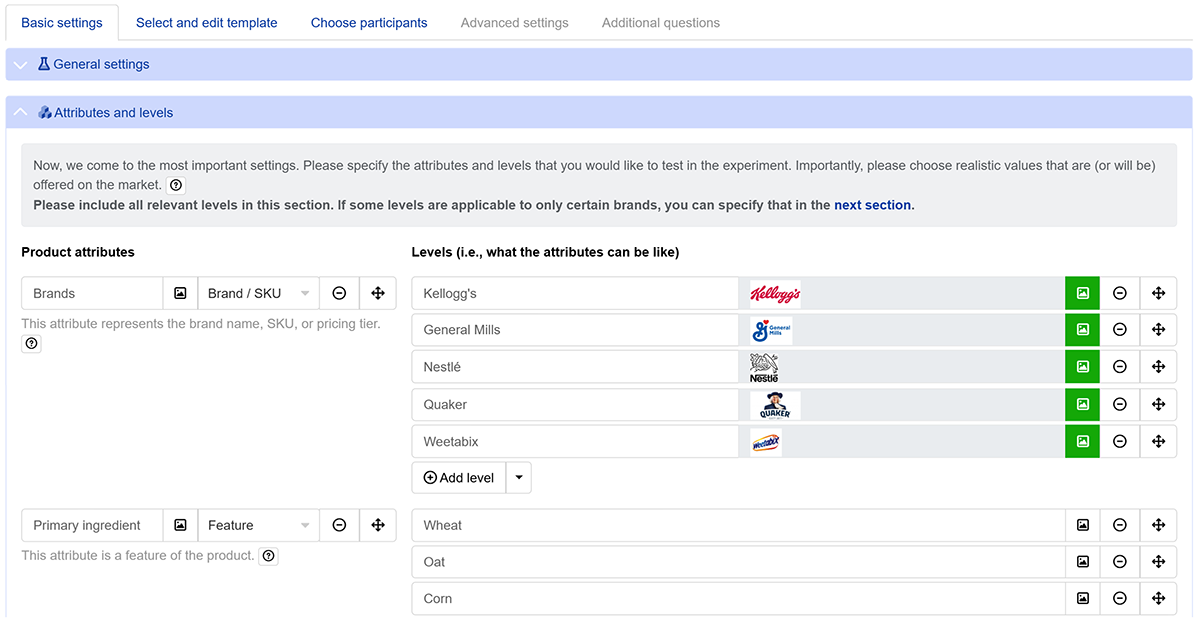
Task: Remove the General Mills level
Action: click(x=1120, y=330)
